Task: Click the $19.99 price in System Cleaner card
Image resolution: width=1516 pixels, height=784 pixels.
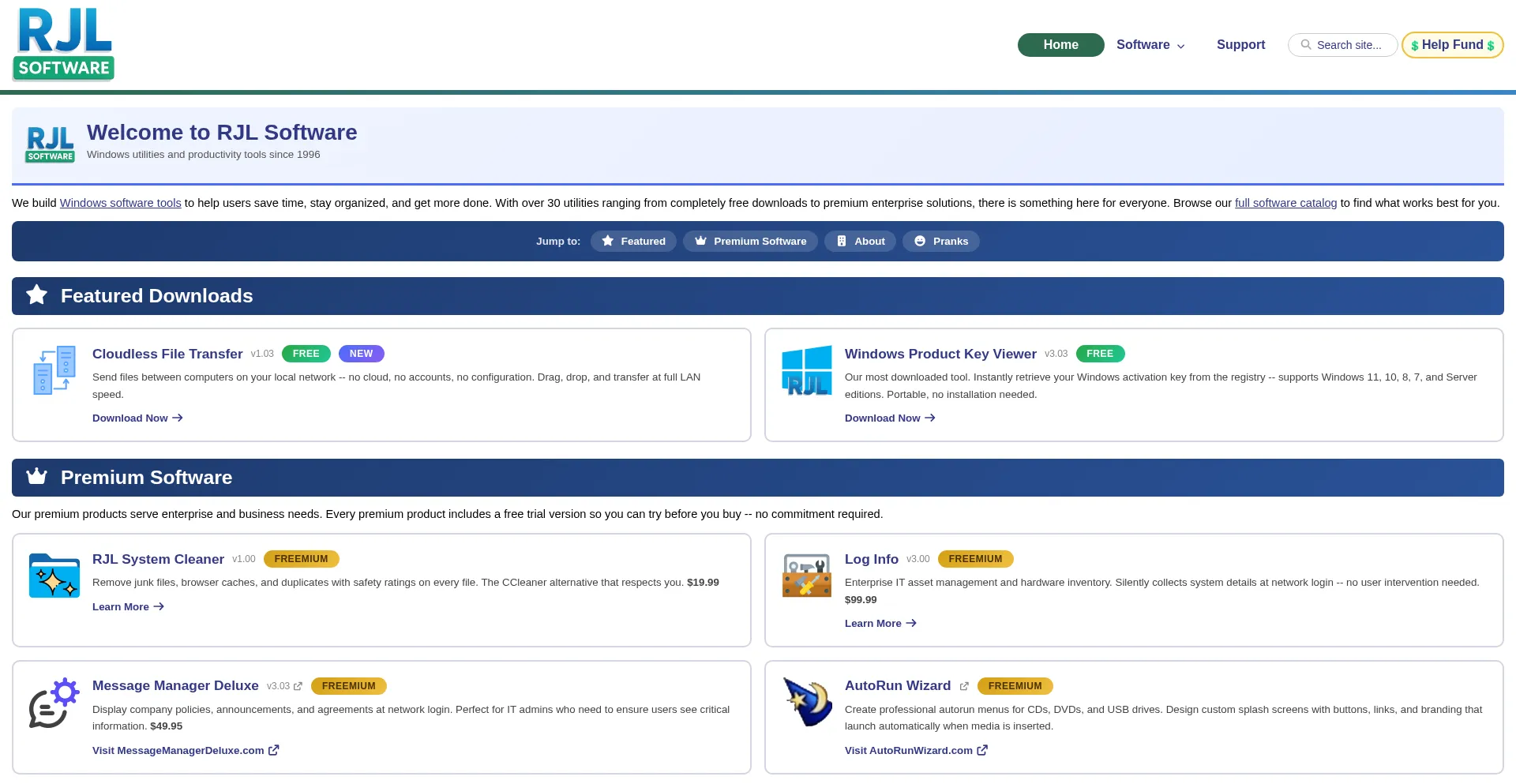Action: pos(703,582)
